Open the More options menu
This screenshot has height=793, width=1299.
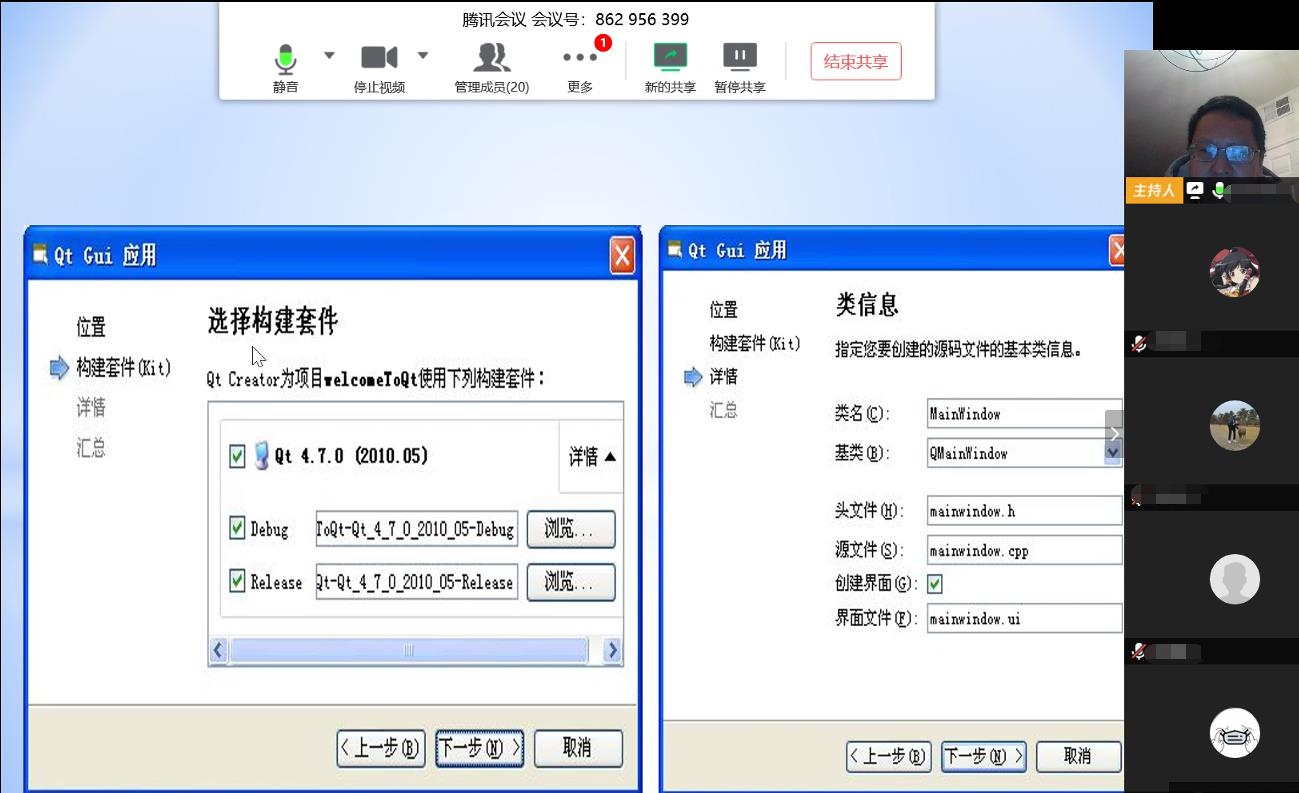(580, 58)
